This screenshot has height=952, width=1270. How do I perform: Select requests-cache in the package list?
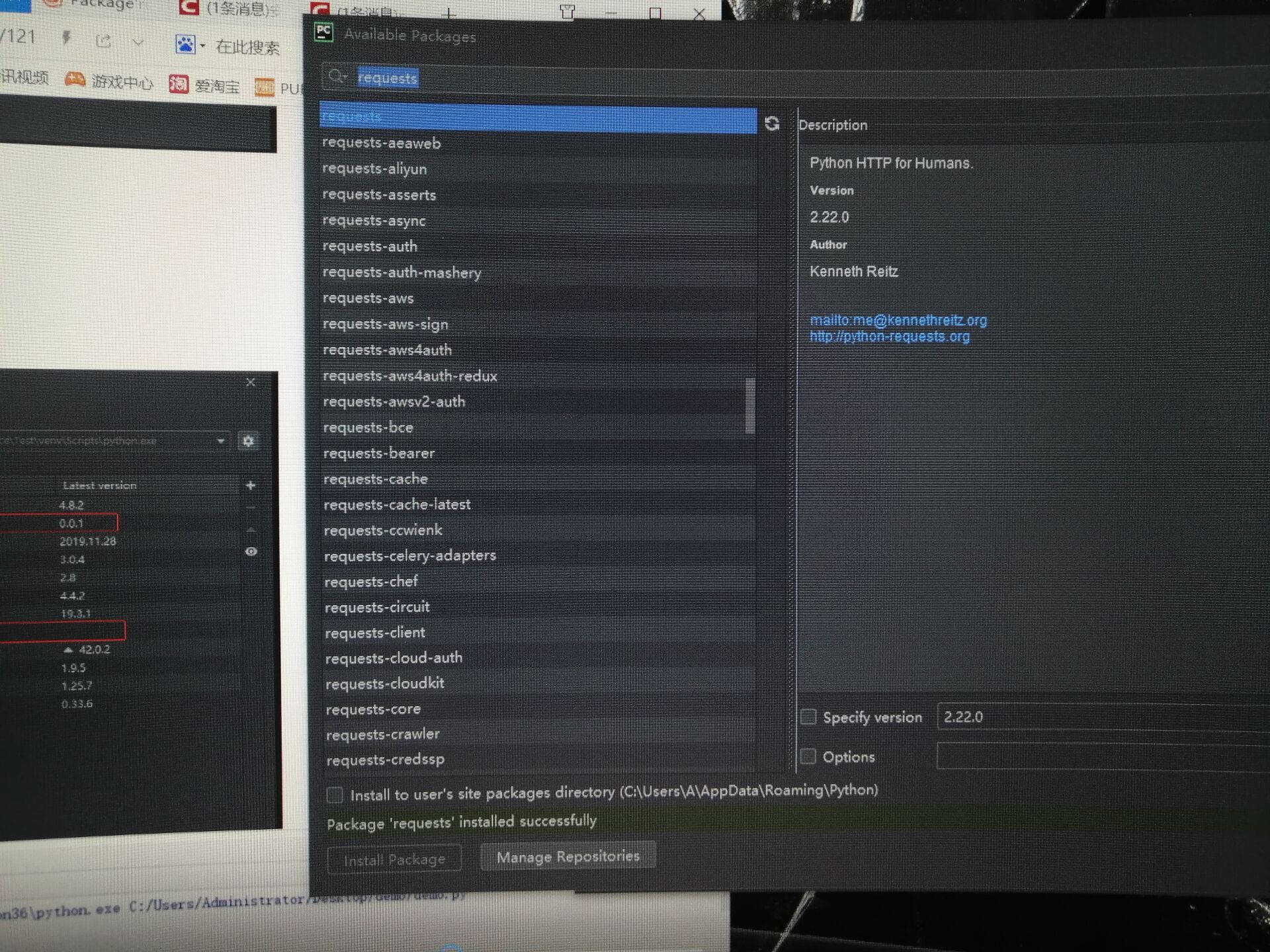pos(538,479)
